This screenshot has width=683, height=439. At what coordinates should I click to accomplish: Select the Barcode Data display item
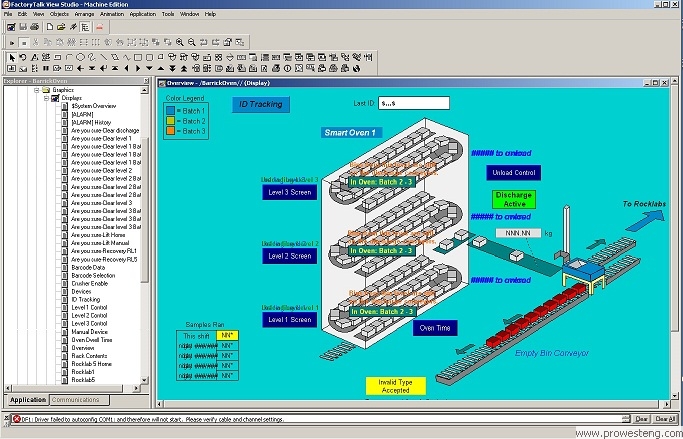click(x=88, y=267)
